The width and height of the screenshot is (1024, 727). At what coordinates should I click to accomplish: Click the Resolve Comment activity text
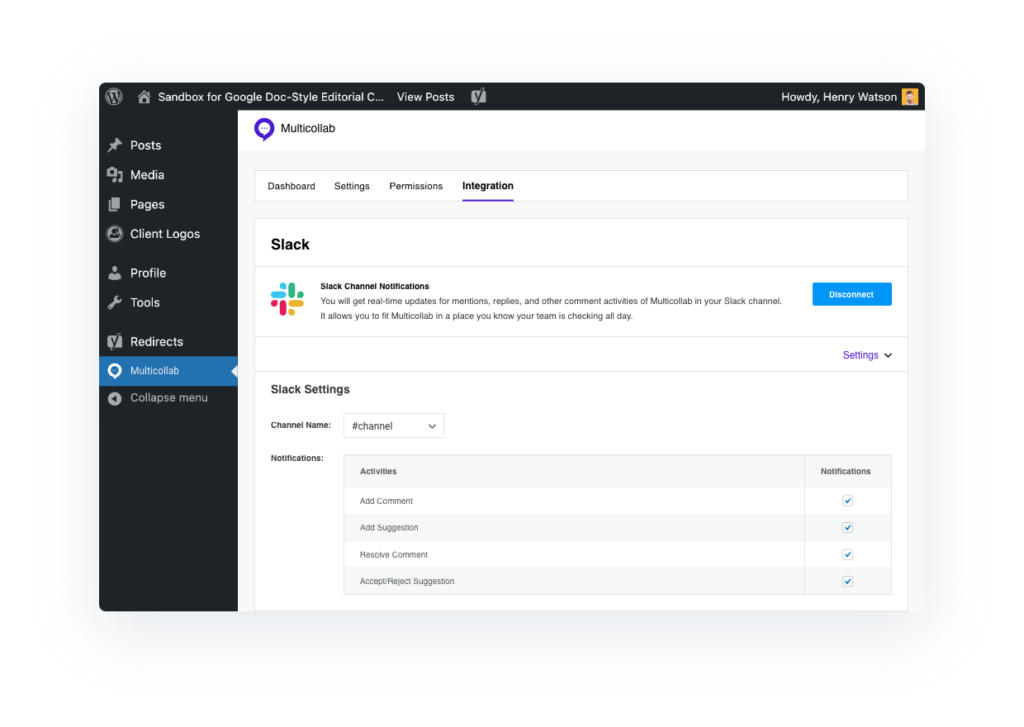[393, 555]
